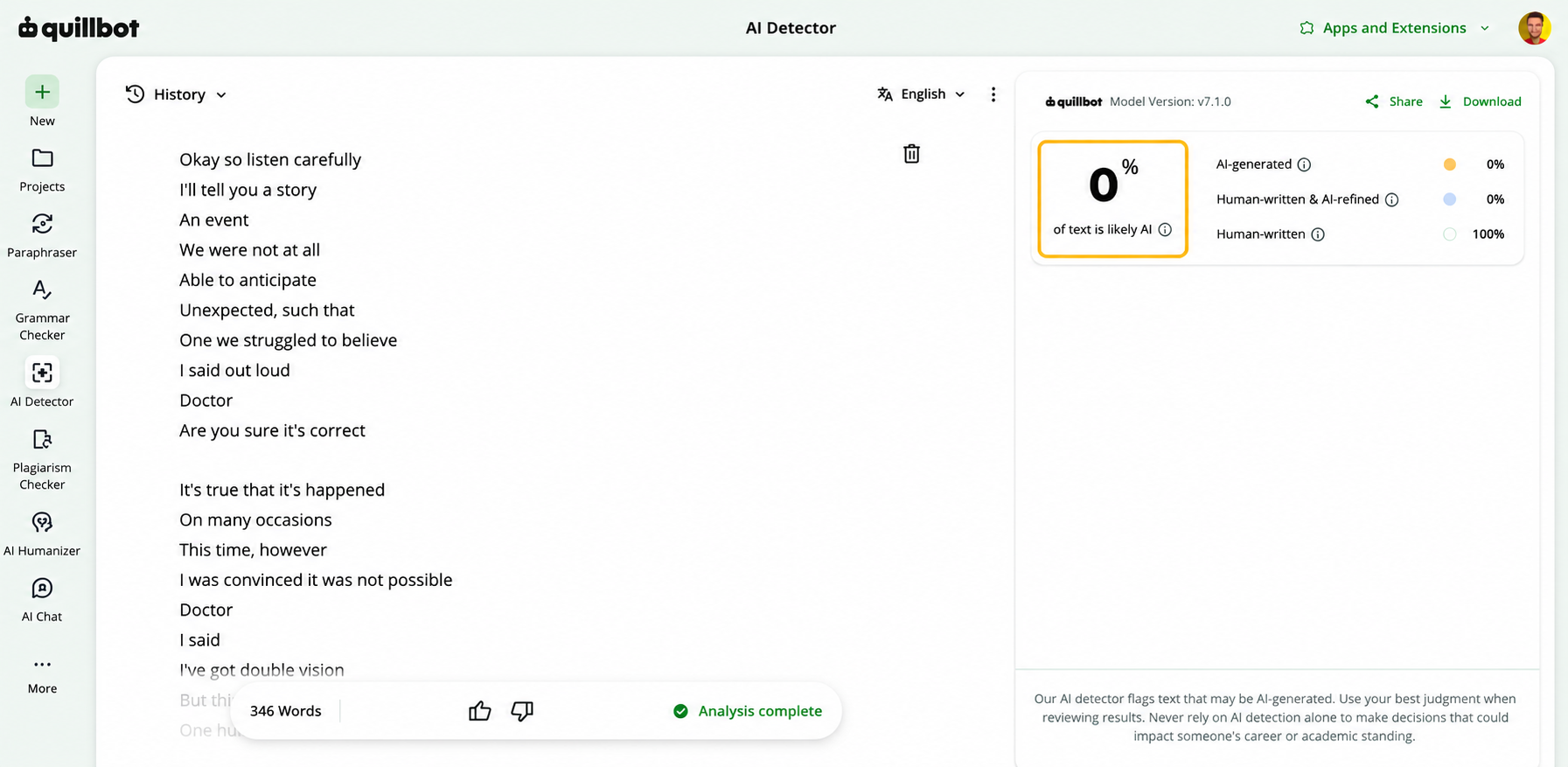Screen dimensions: 1568x767
Task: Open the English language dropdown
Action: pos(921,94)
